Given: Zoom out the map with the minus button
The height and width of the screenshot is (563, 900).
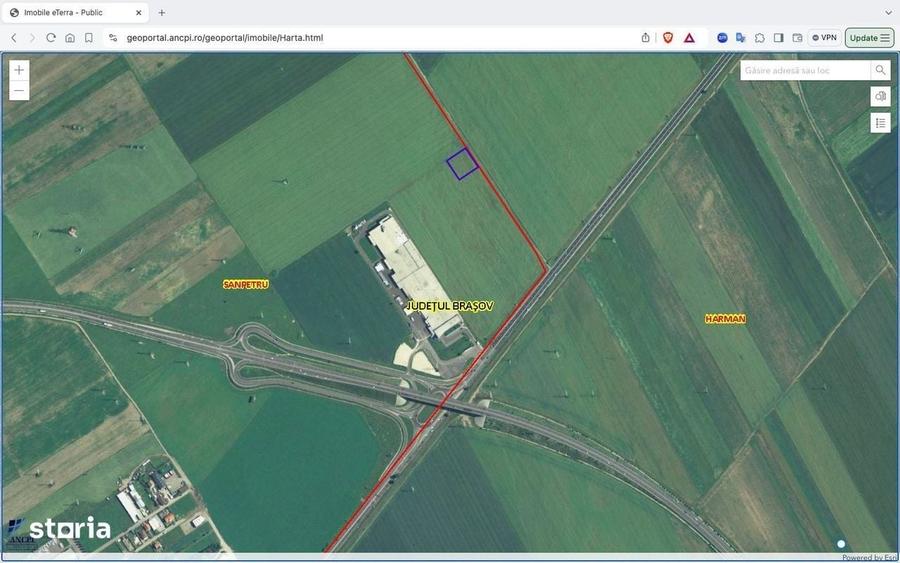Looking at the screenshot, I should (19, 91).
